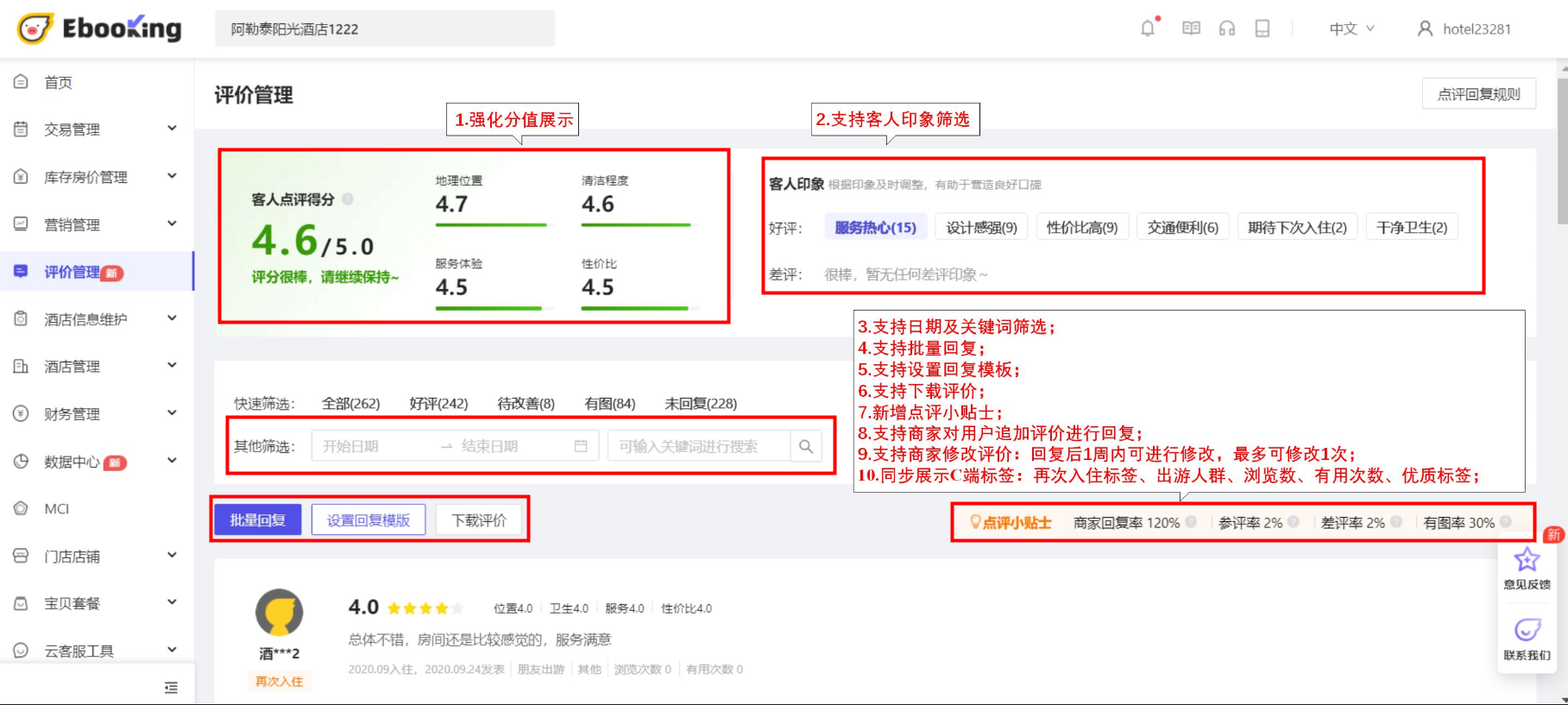Click the search magnifier icon
The width and height of the screenshot is (1568, 705).
point(805,446)
